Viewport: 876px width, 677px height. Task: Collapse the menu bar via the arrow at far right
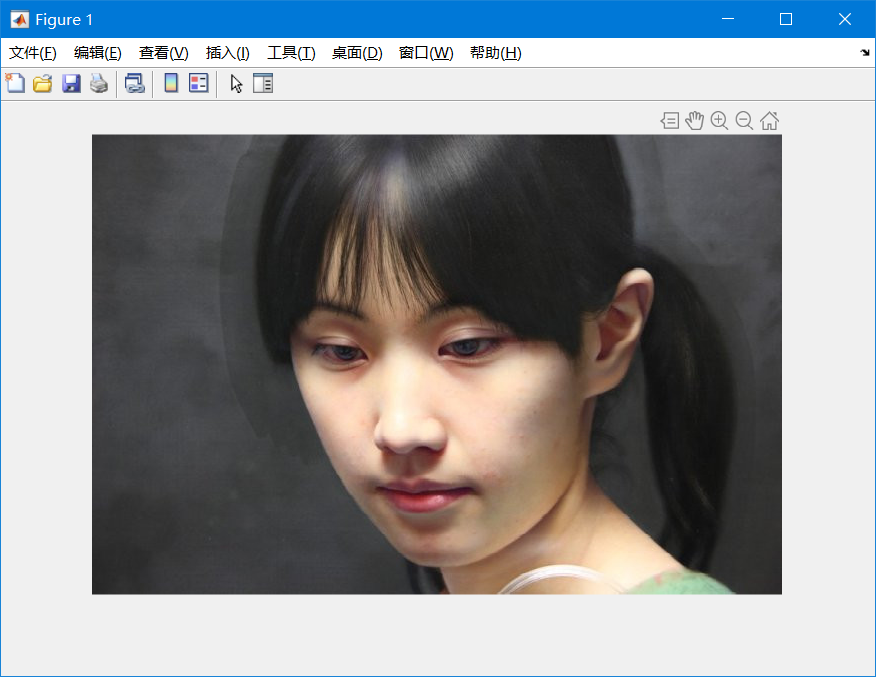point(864,53)
